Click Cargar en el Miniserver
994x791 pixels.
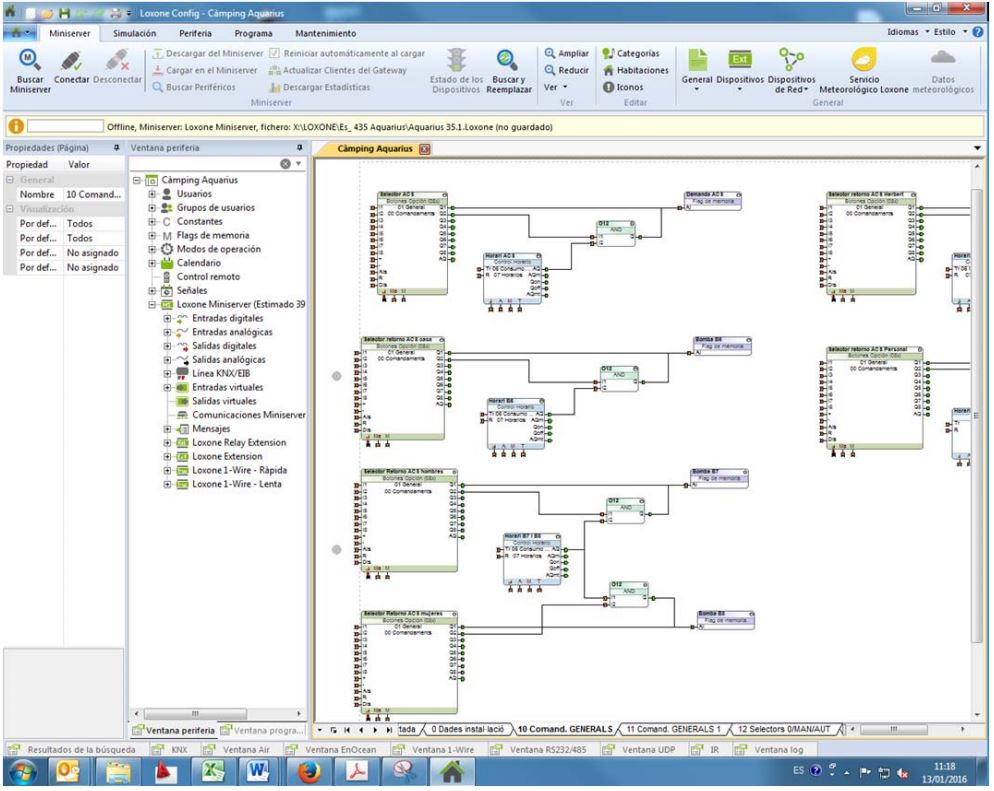point(205,70)
